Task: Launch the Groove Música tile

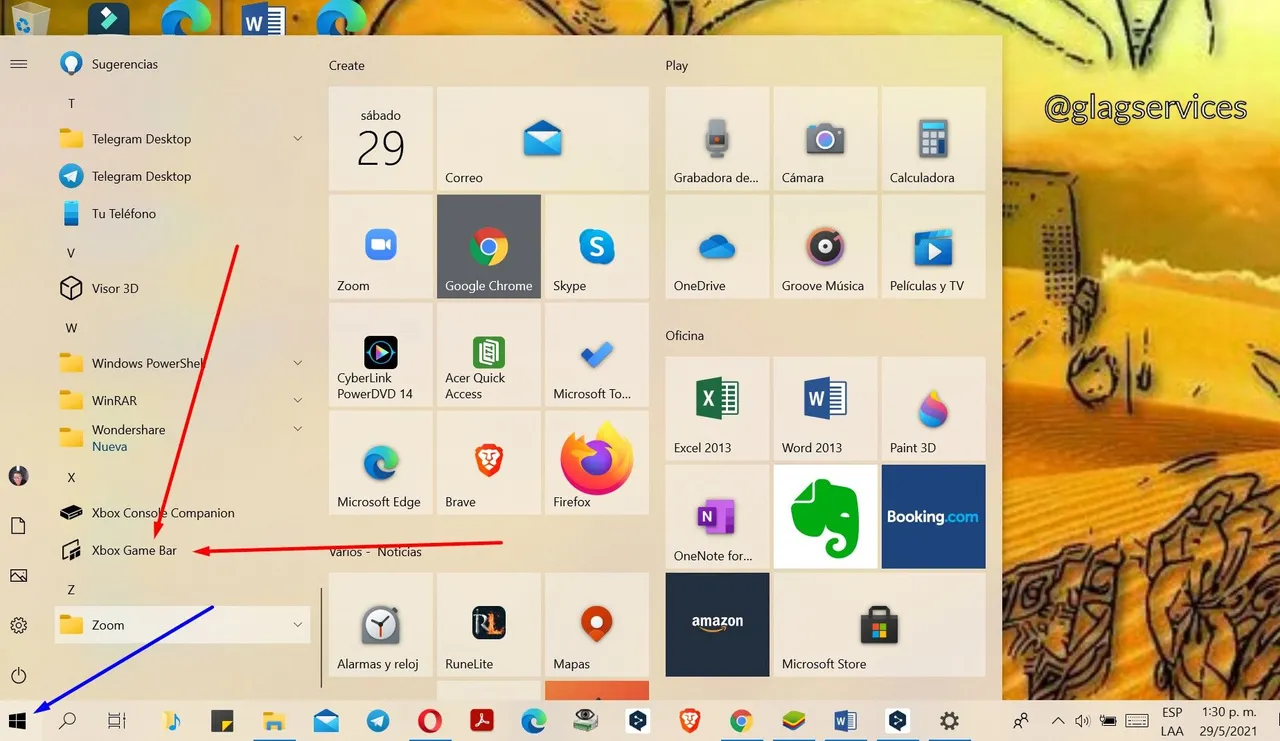Action: 825,247
